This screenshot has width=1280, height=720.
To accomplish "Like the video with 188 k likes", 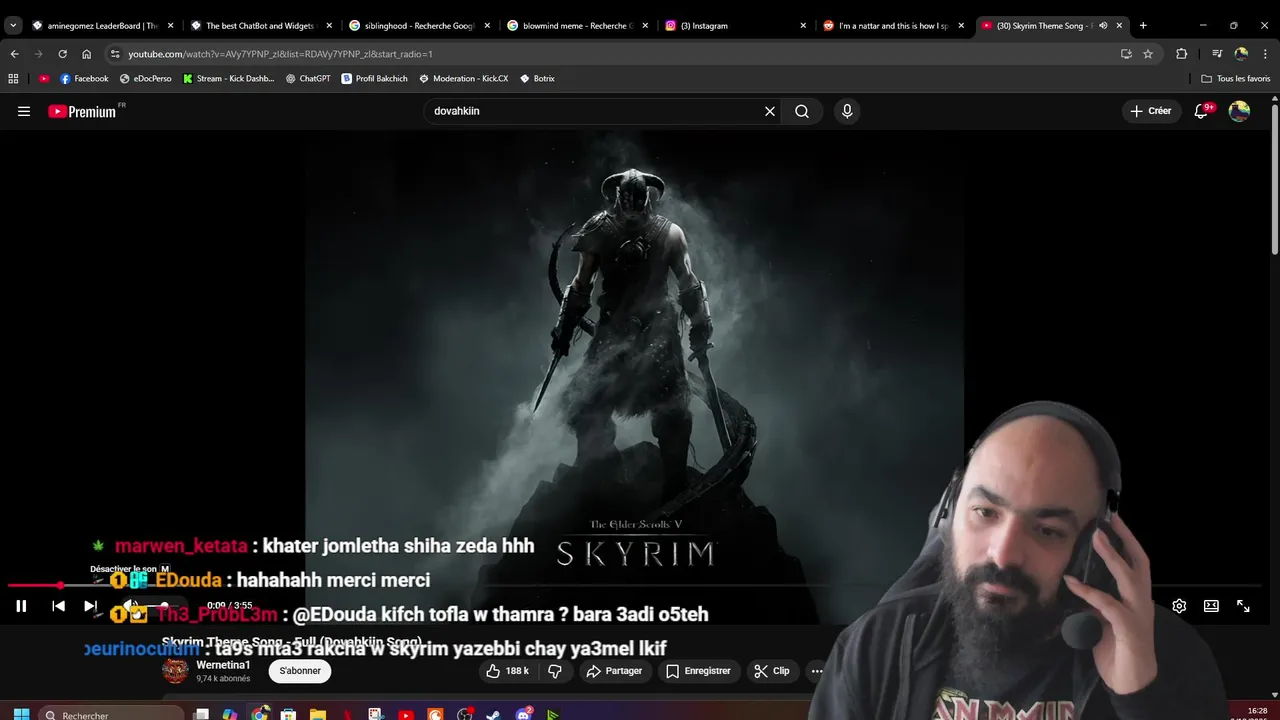I will 507,671.
